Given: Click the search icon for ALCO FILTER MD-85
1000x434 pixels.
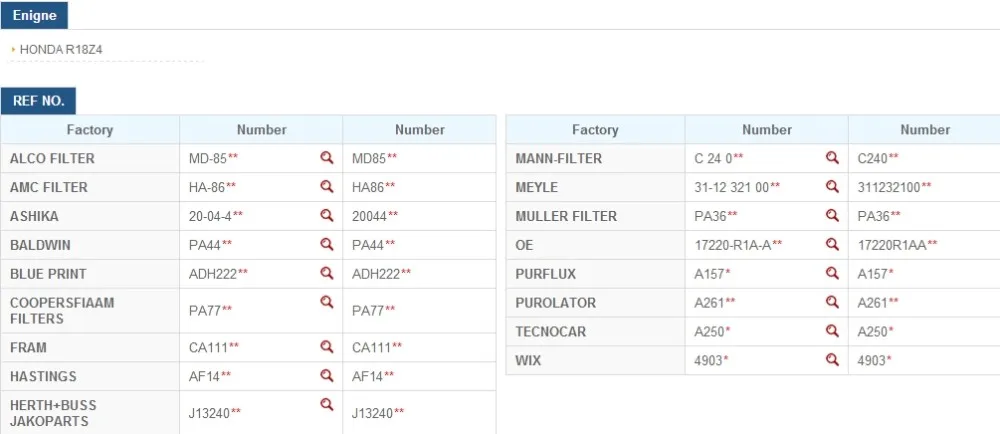Looking at the screenshot, I should coord(327,157).
